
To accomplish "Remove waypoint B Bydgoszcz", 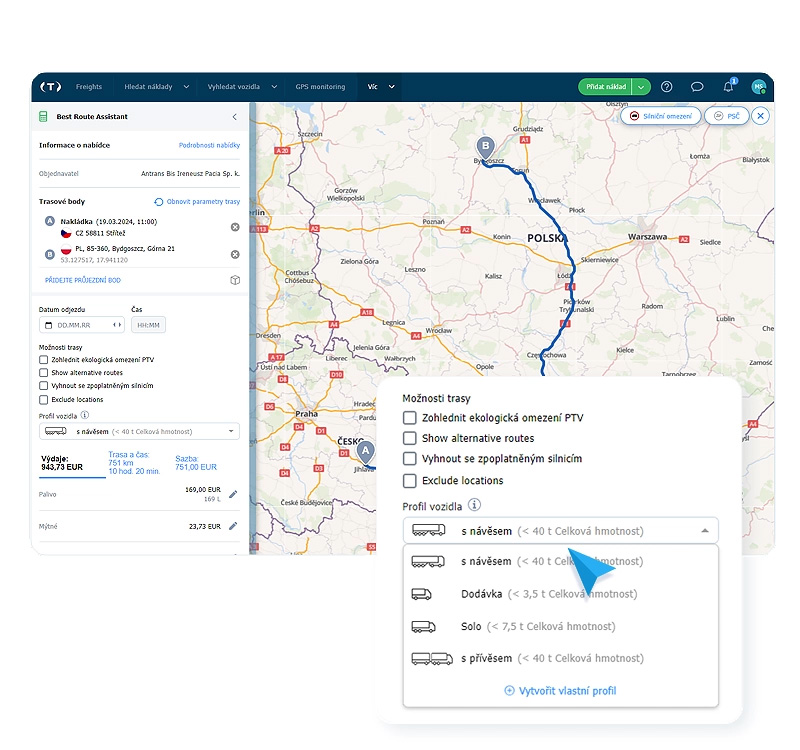I will coord(235,254).
